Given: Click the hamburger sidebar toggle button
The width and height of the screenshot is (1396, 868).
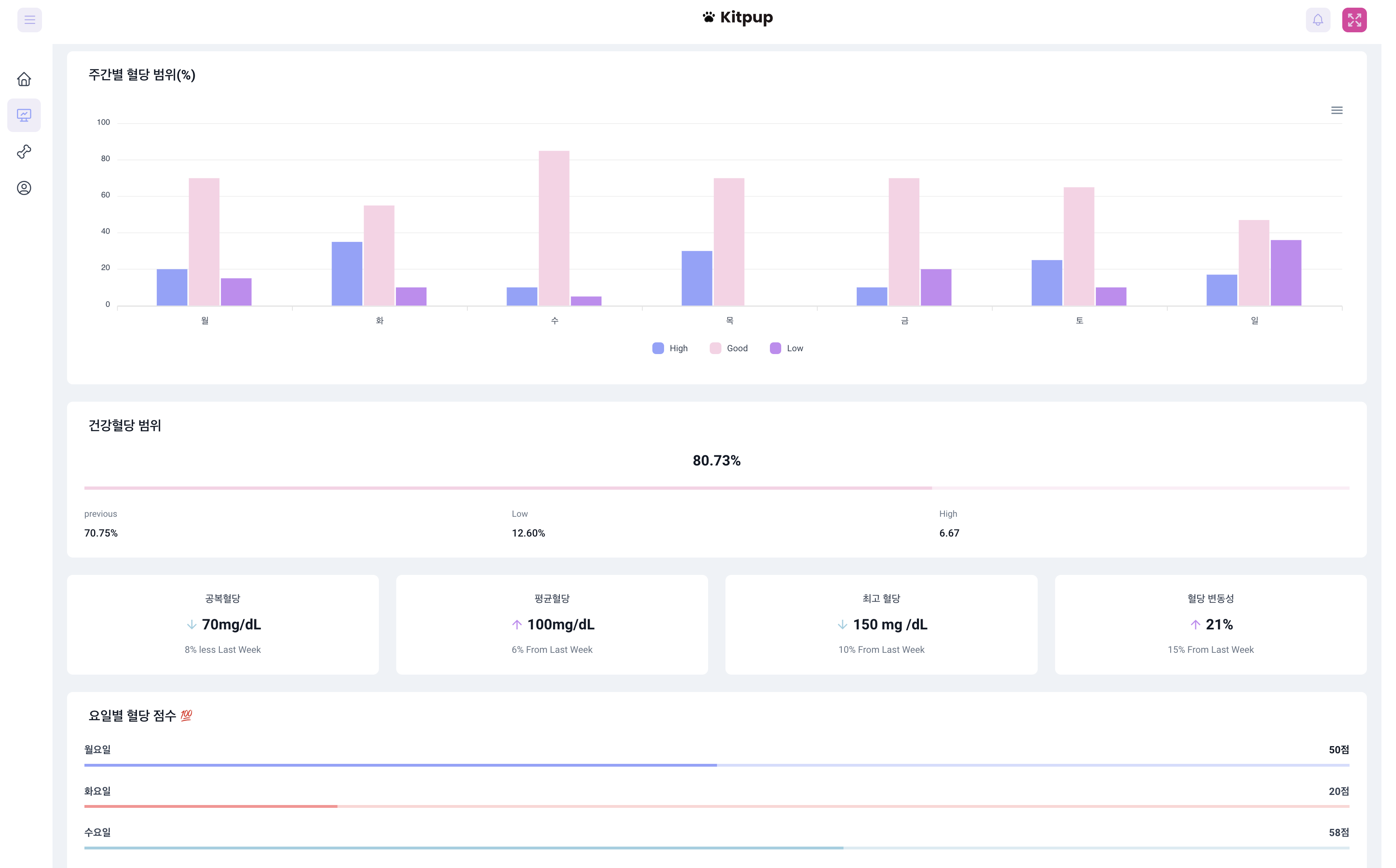Looking at the screenshot, I should (x=29, y=20).
